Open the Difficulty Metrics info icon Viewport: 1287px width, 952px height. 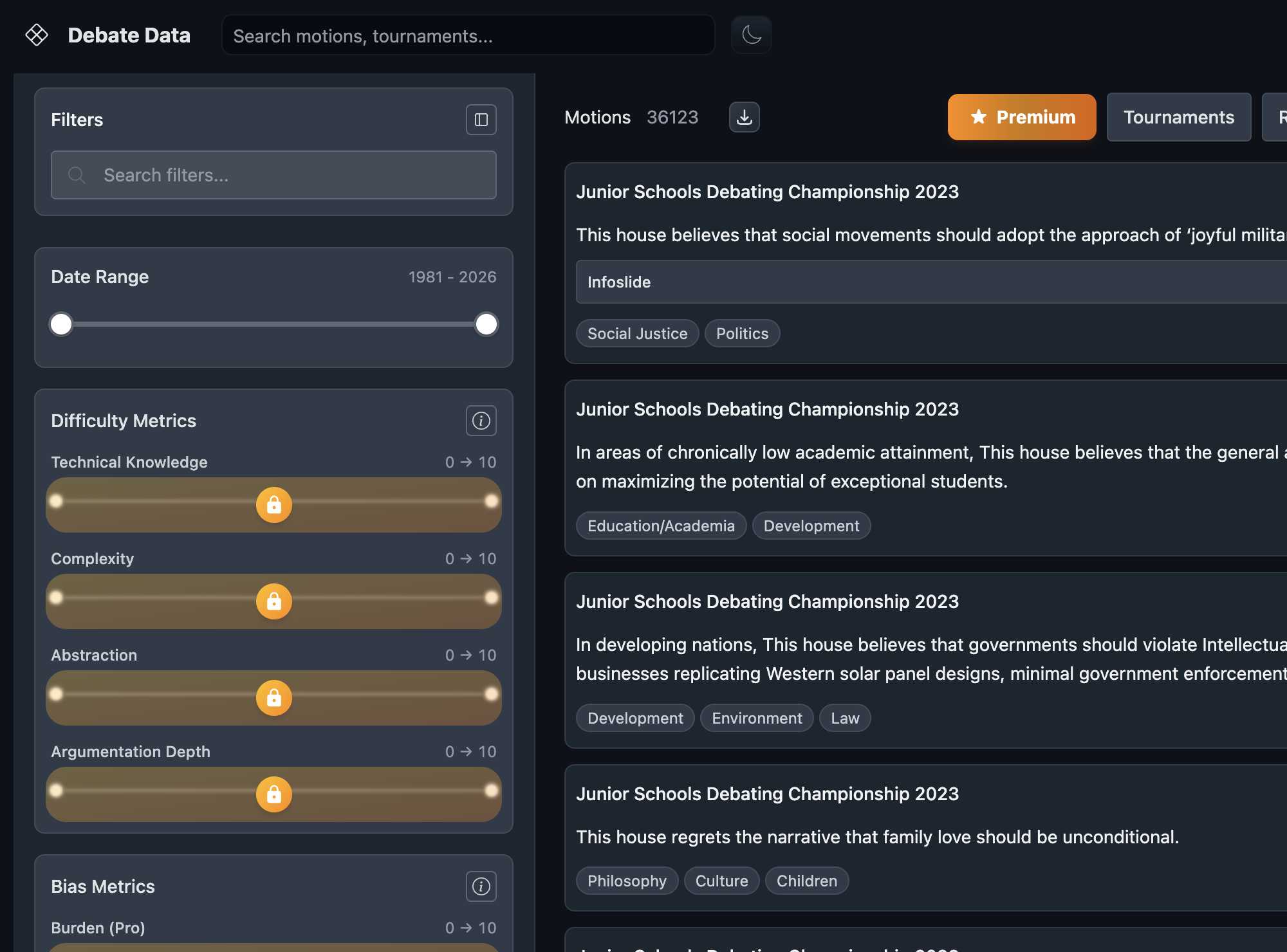coord(481,421)
